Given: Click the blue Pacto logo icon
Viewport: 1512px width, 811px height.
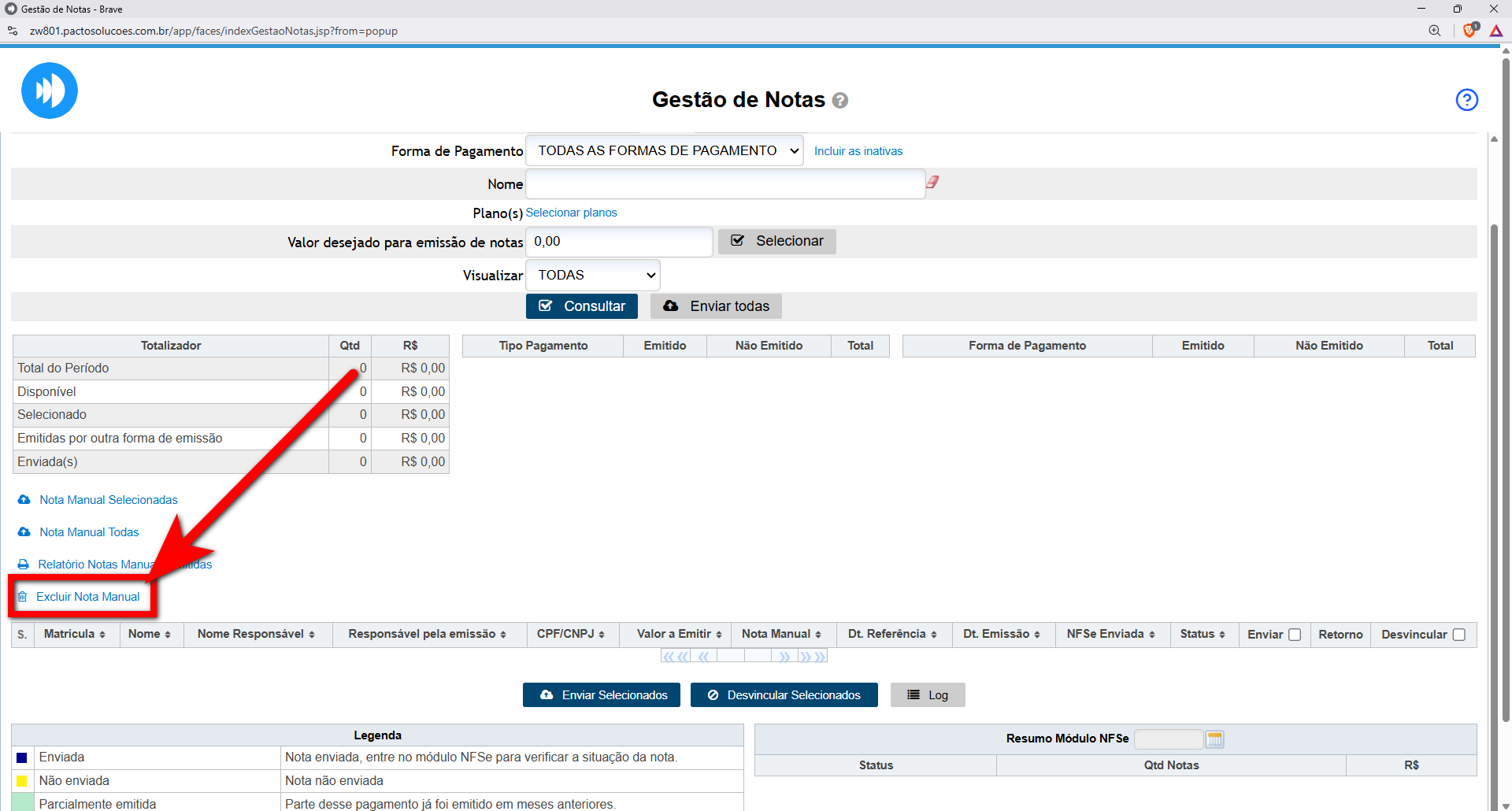Looking at the screenshot, I should click(x=50, y=91).
